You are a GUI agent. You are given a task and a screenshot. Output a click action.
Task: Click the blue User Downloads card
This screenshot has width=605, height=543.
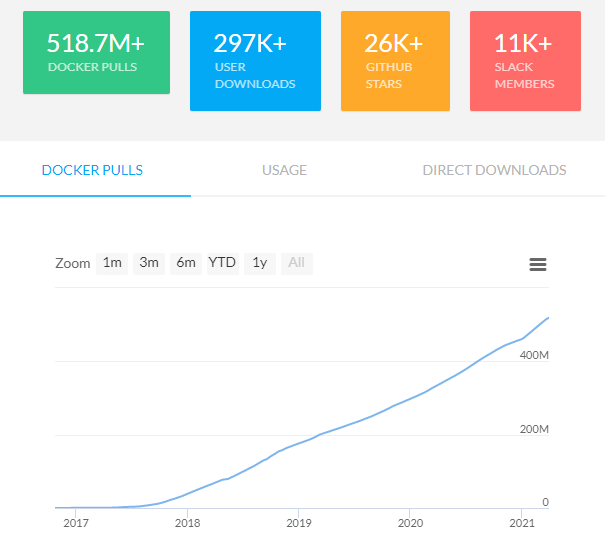(x=255, y=60)
